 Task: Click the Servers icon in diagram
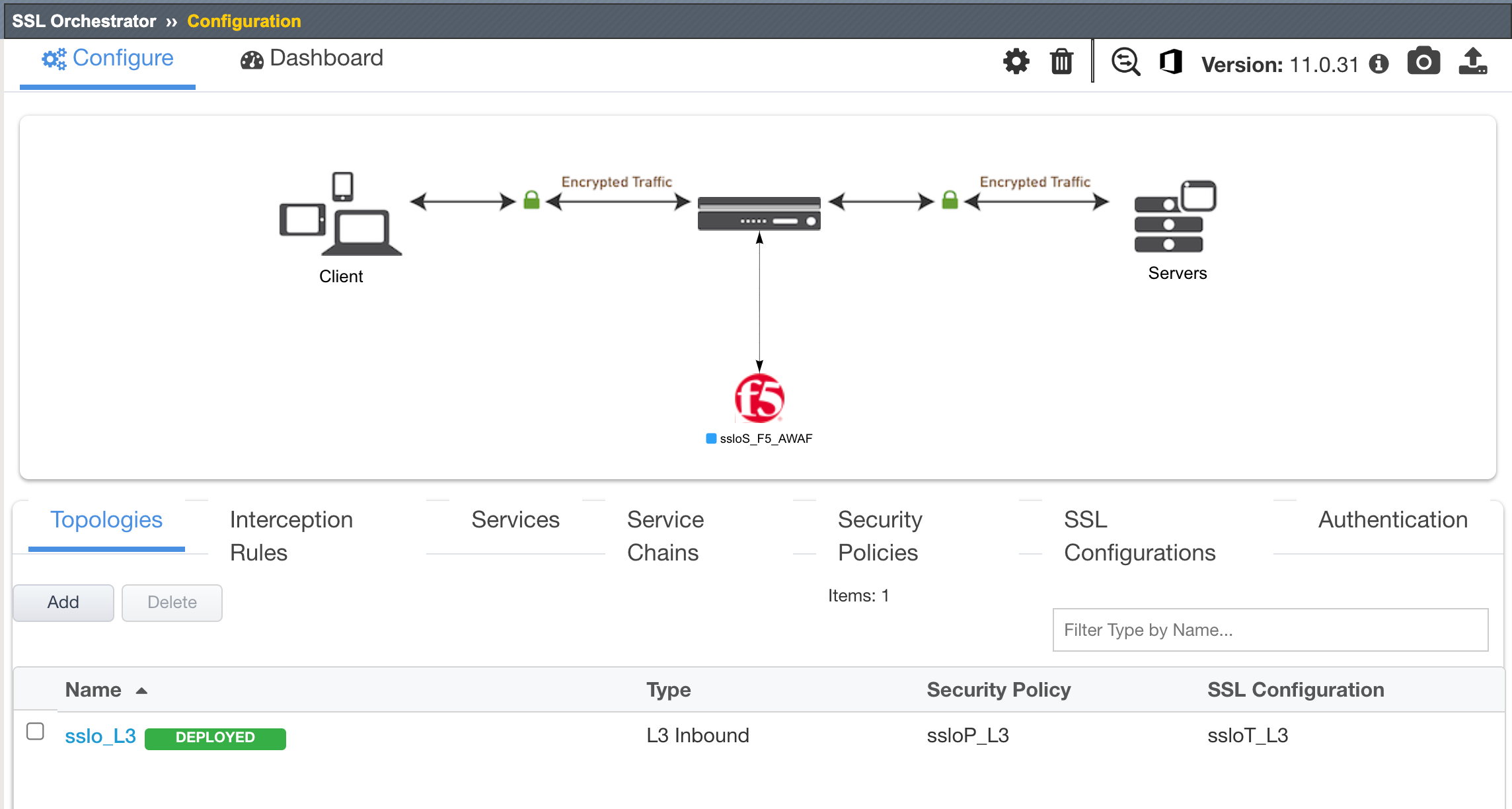(1175, 217)
